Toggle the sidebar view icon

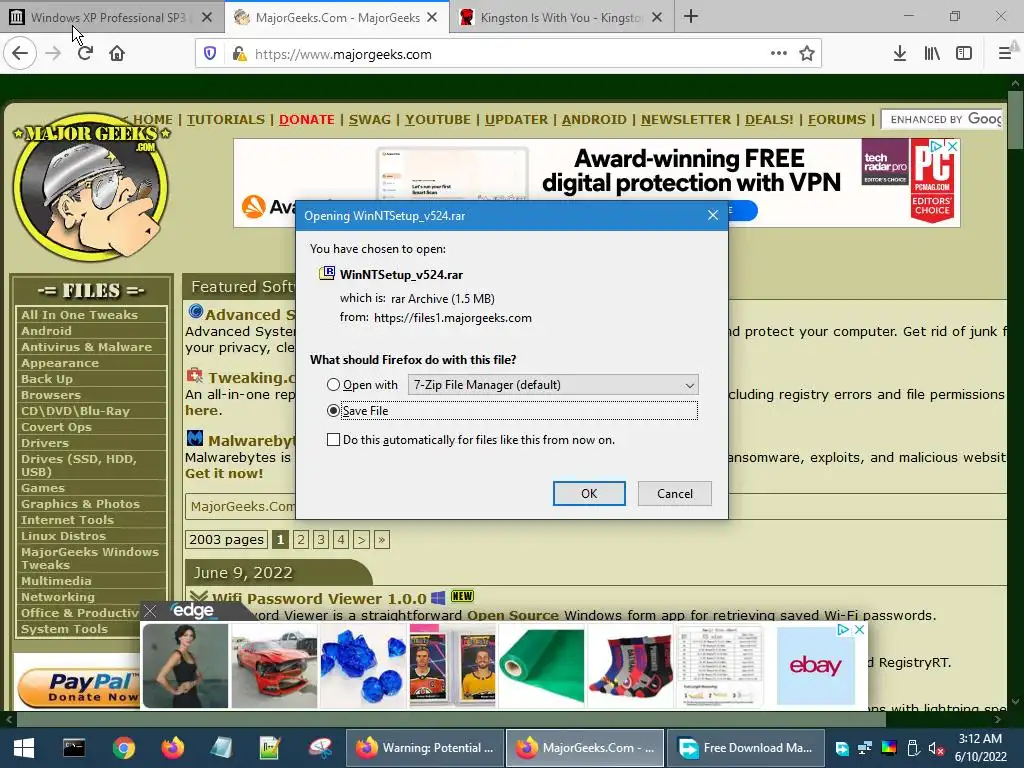point(964,54)
